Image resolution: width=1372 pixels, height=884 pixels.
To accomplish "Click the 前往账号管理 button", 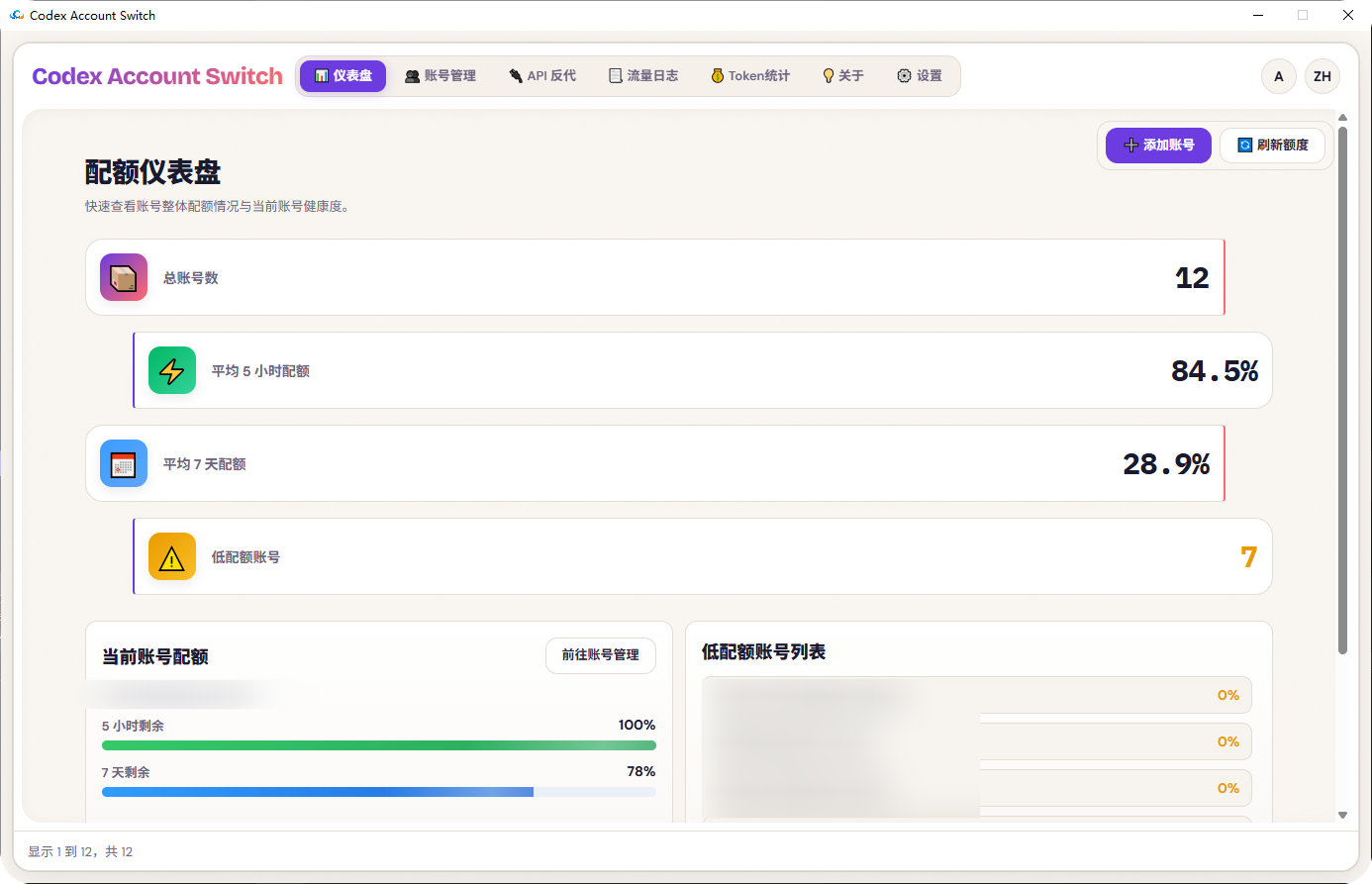I will pos(601,655).
